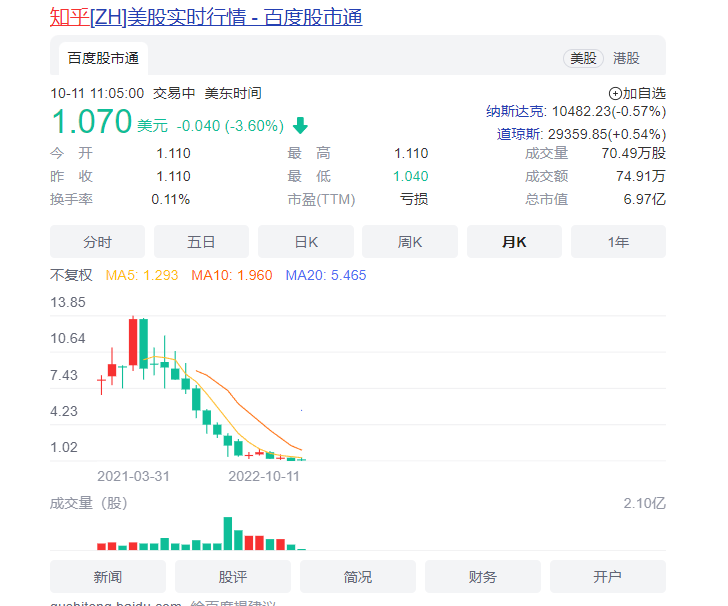
Task: Select the 1年 chart tab
Action: 618,241
